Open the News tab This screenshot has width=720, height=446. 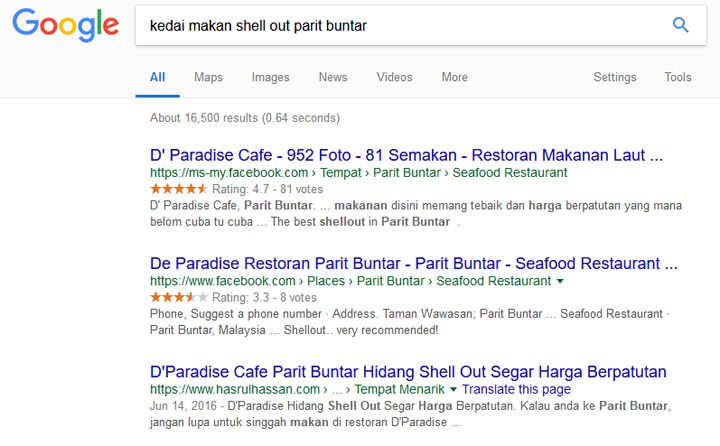(333, 77)
